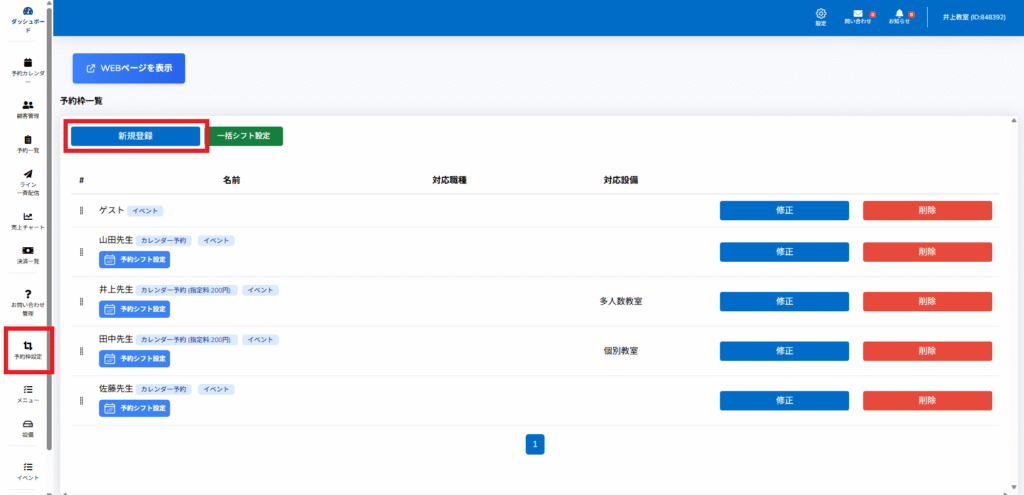The width and height of the screenshot is (1024, 495).
Task: Open the ダッシュボード icon in sidebar
Action: tap(28, 12)
